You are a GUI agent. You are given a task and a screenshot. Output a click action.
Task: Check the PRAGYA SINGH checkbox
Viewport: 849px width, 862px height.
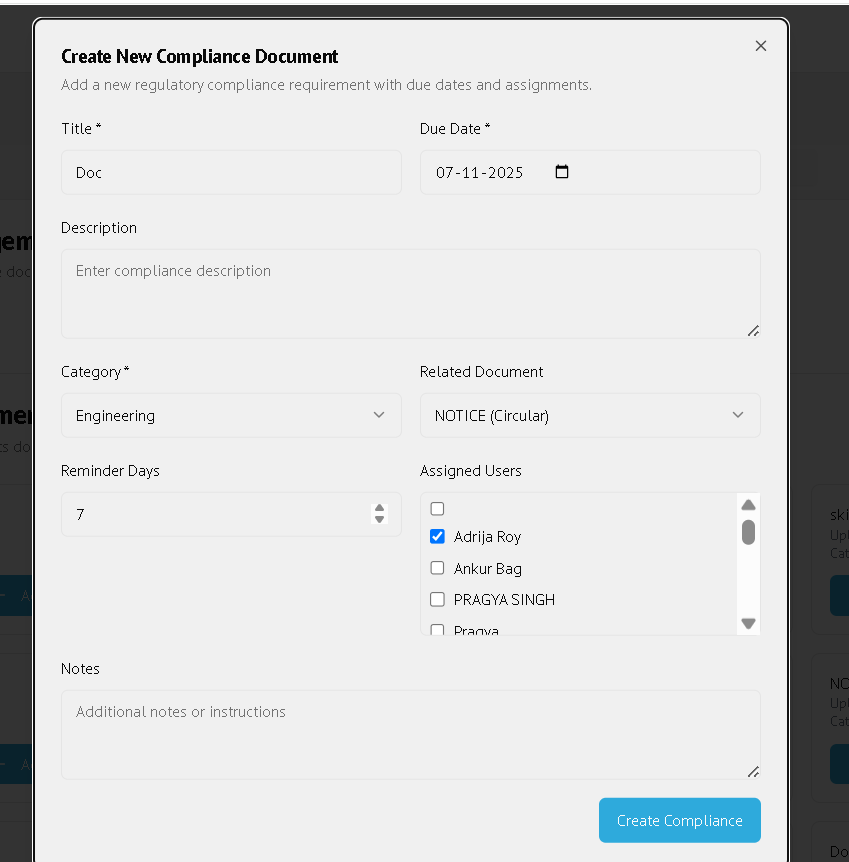tap(437, 599)
